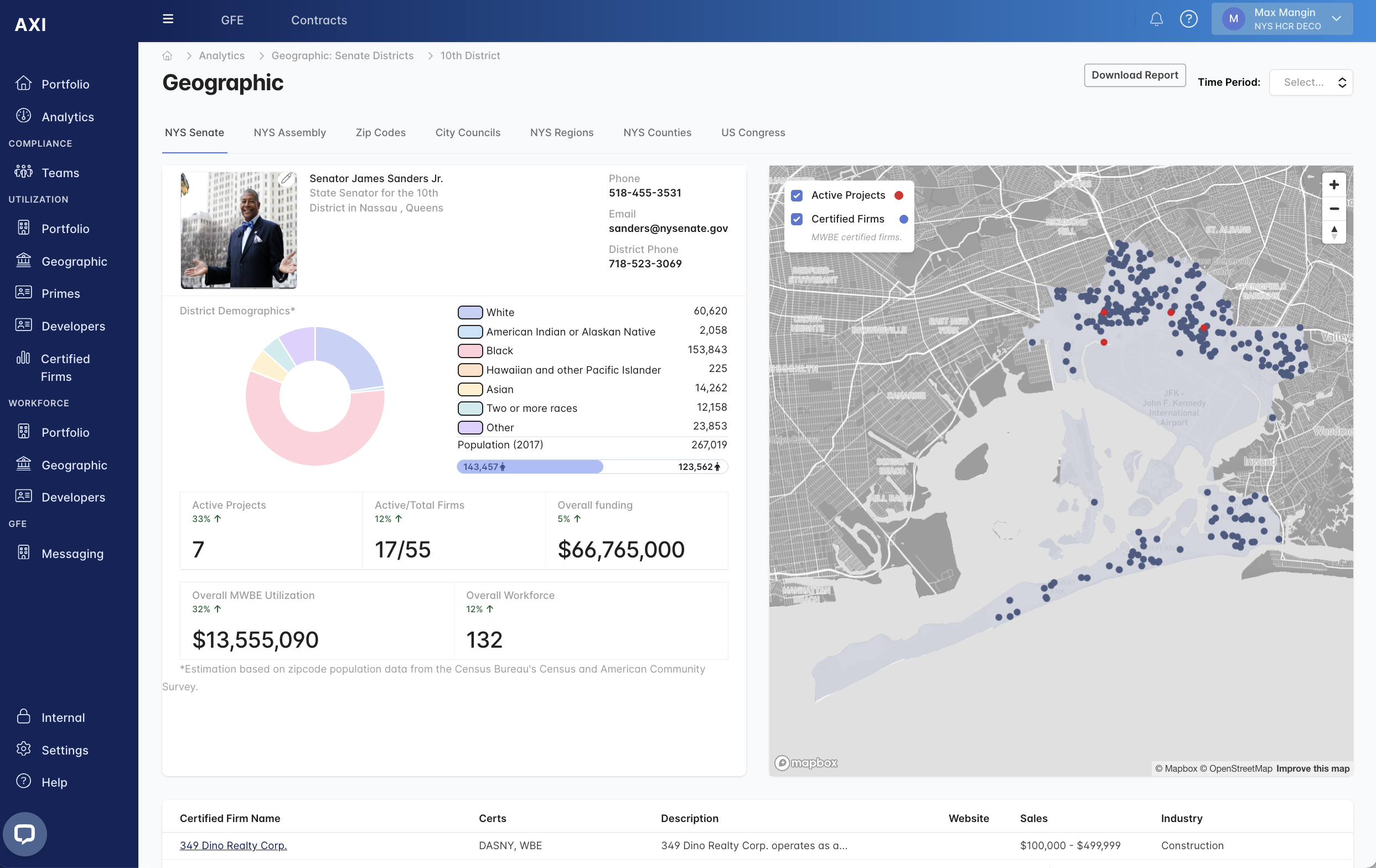Click the OpenStreetMap attribution link
Viewport: 1376px width, 868px height.
(1235, 768)
